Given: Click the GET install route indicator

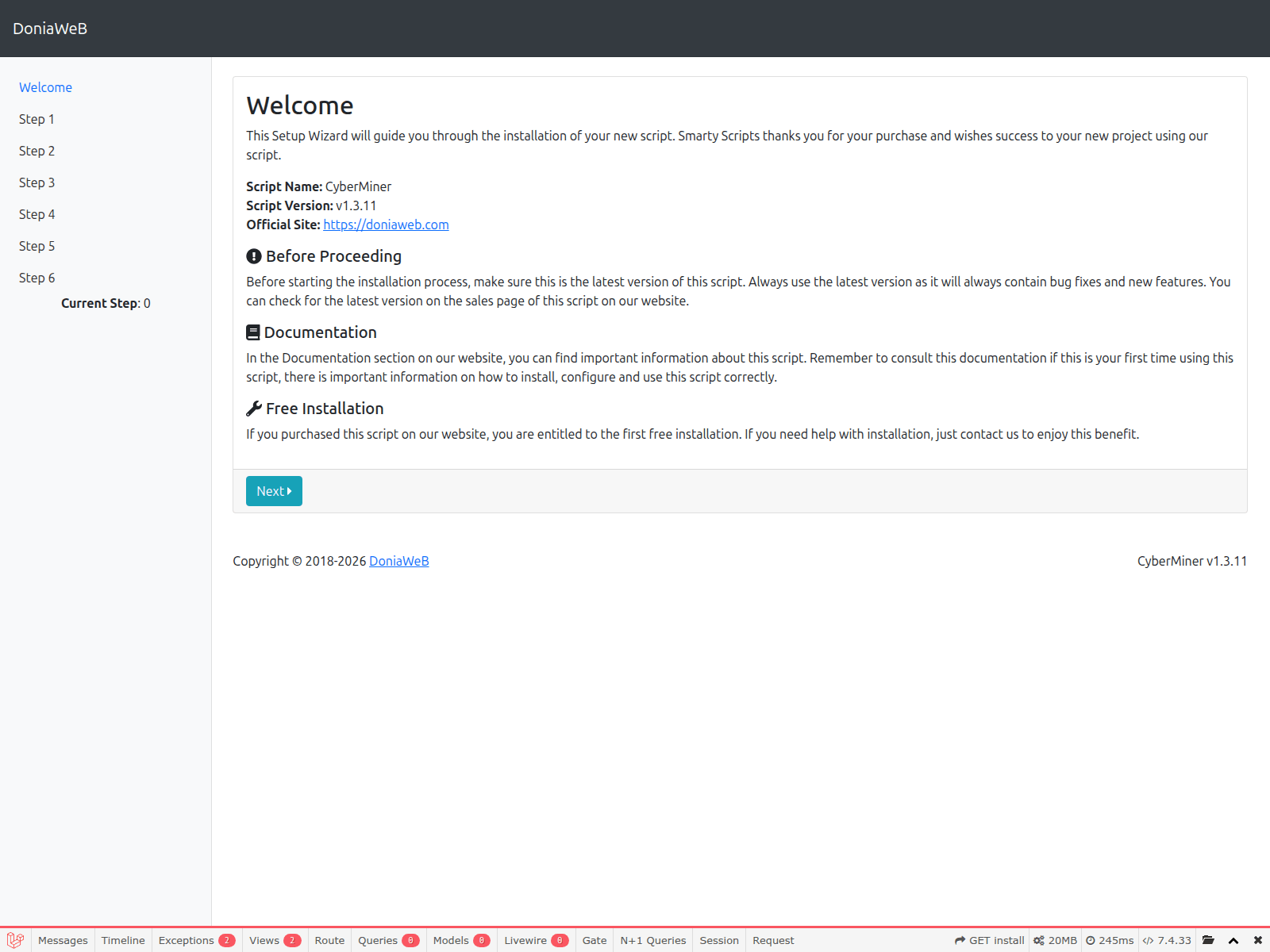Looking at the screenshot, I should (x=989, y=940).
